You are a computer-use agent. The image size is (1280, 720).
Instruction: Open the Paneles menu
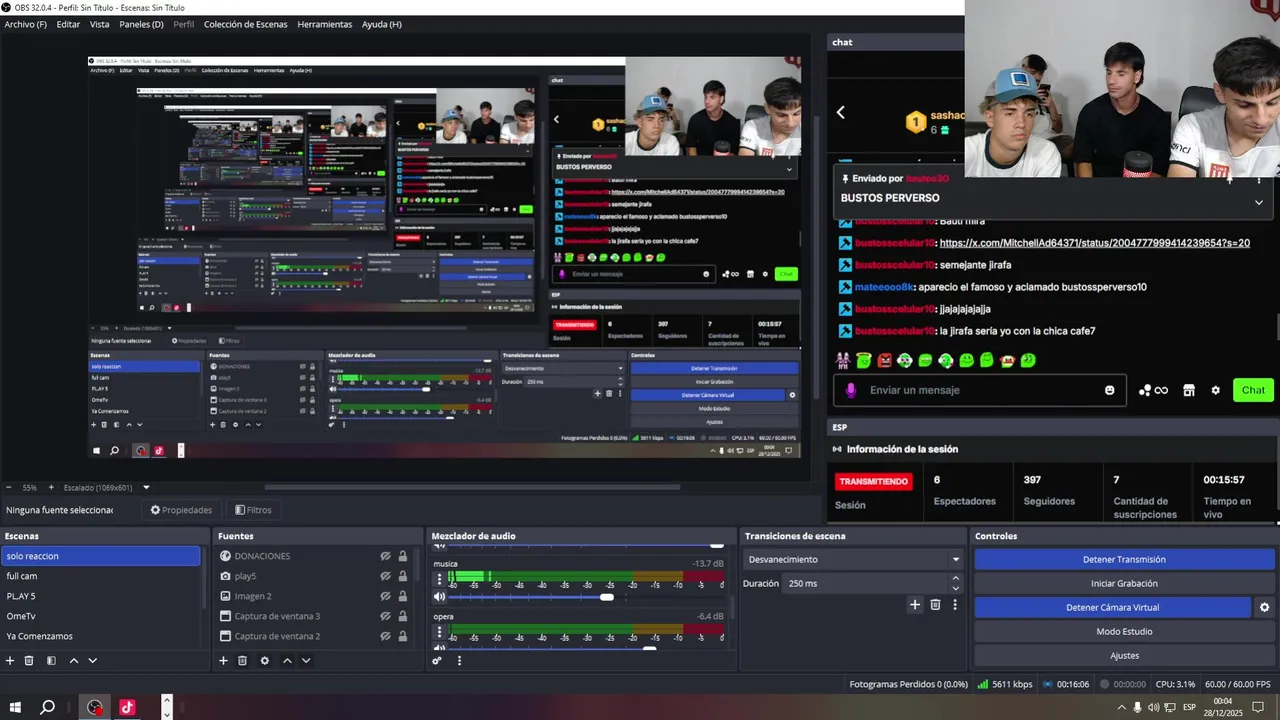coord(141,24)
